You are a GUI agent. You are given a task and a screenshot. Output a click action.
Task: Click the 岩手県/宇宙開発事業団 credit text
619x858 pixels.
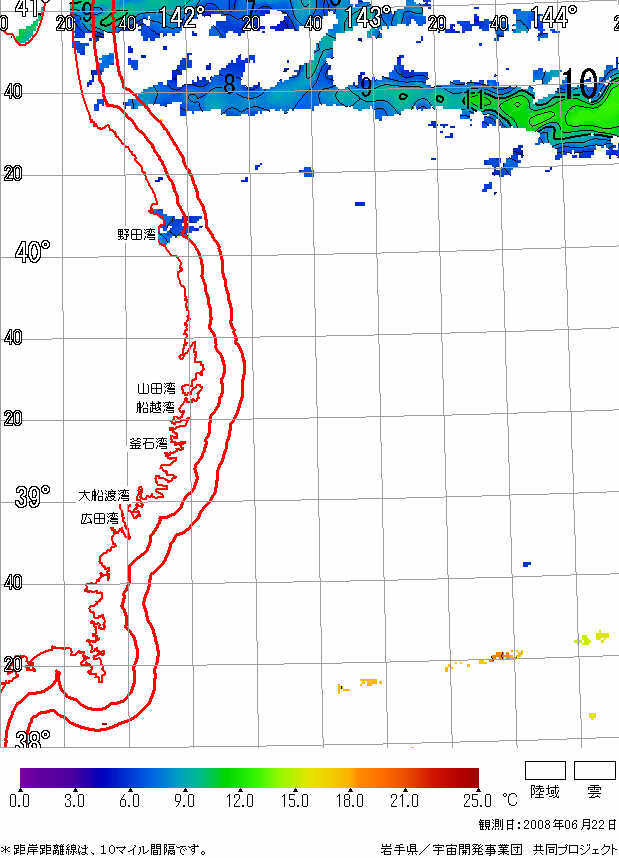(x=451, y=849)
